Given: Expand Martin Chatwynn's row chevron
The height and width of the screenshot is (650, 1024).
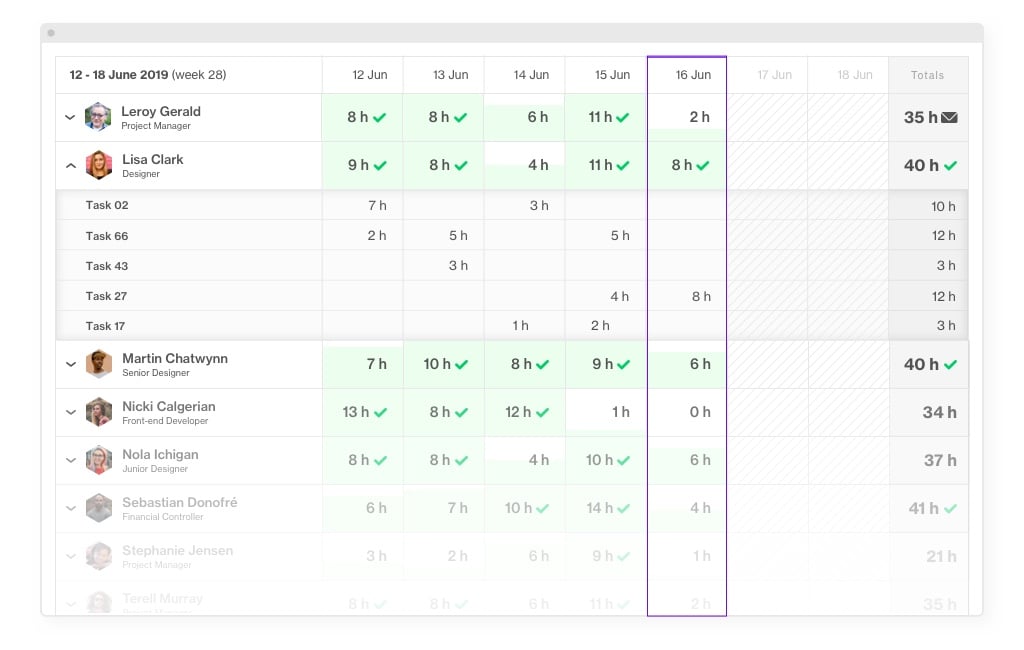Looking at the screenshot, I should [71, 365].
